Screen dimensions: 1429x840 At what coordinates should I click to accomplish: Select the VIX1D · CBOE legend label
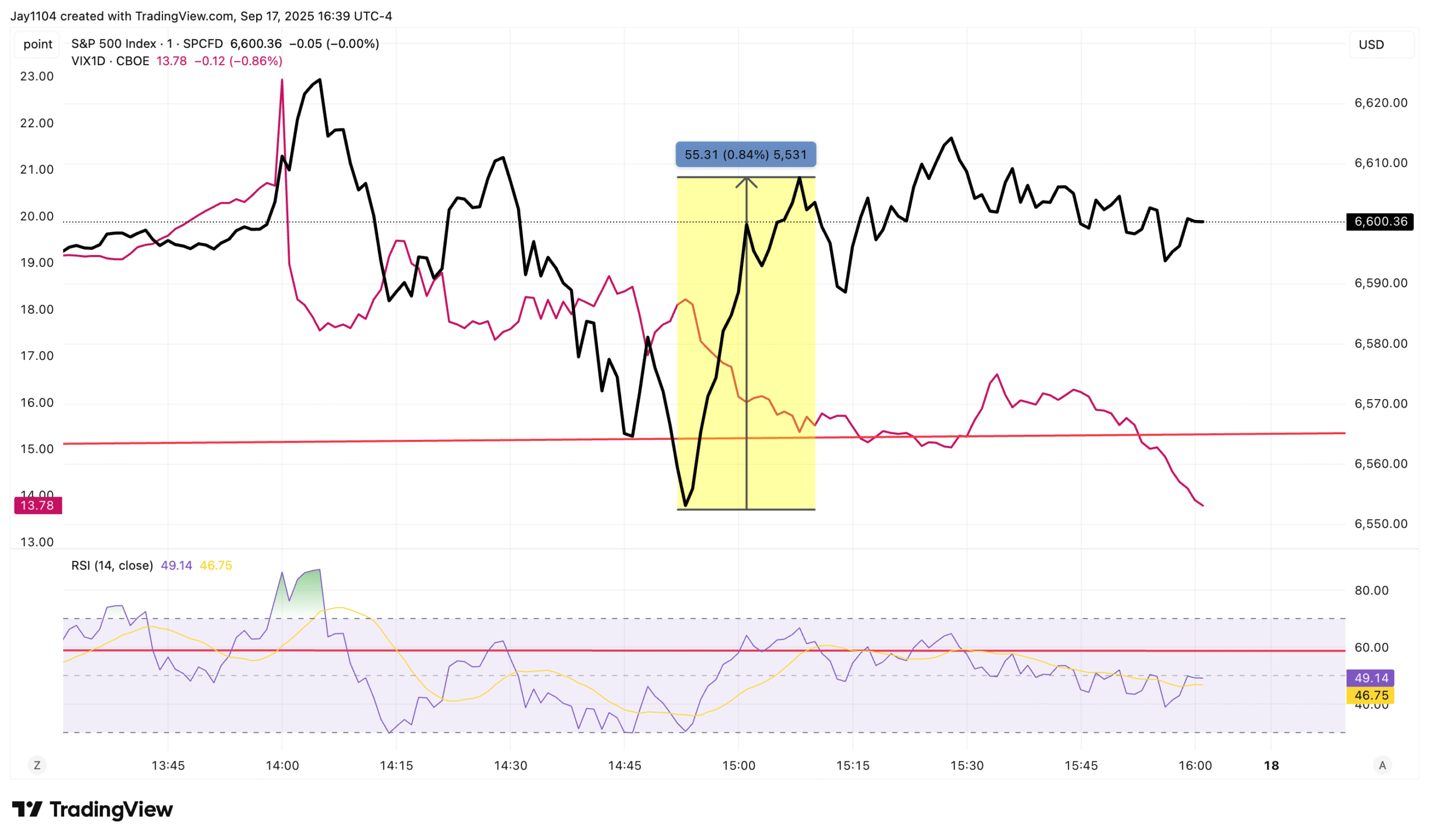click(110, 61)
